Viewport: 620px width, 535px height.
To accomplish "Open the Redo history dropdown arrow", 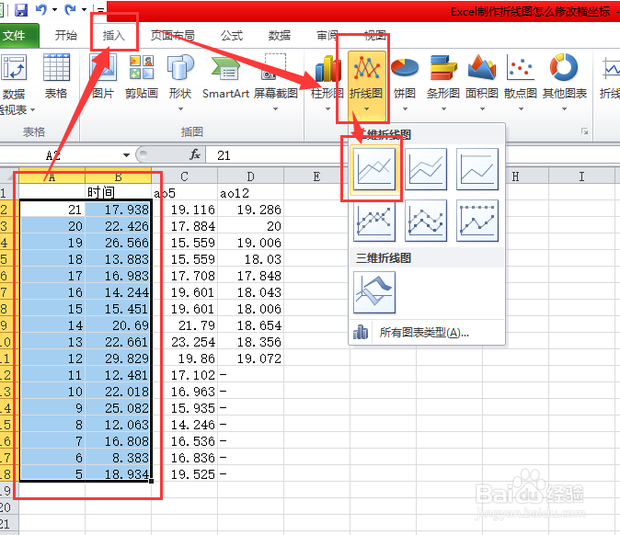I will click(x=84, y=9).
